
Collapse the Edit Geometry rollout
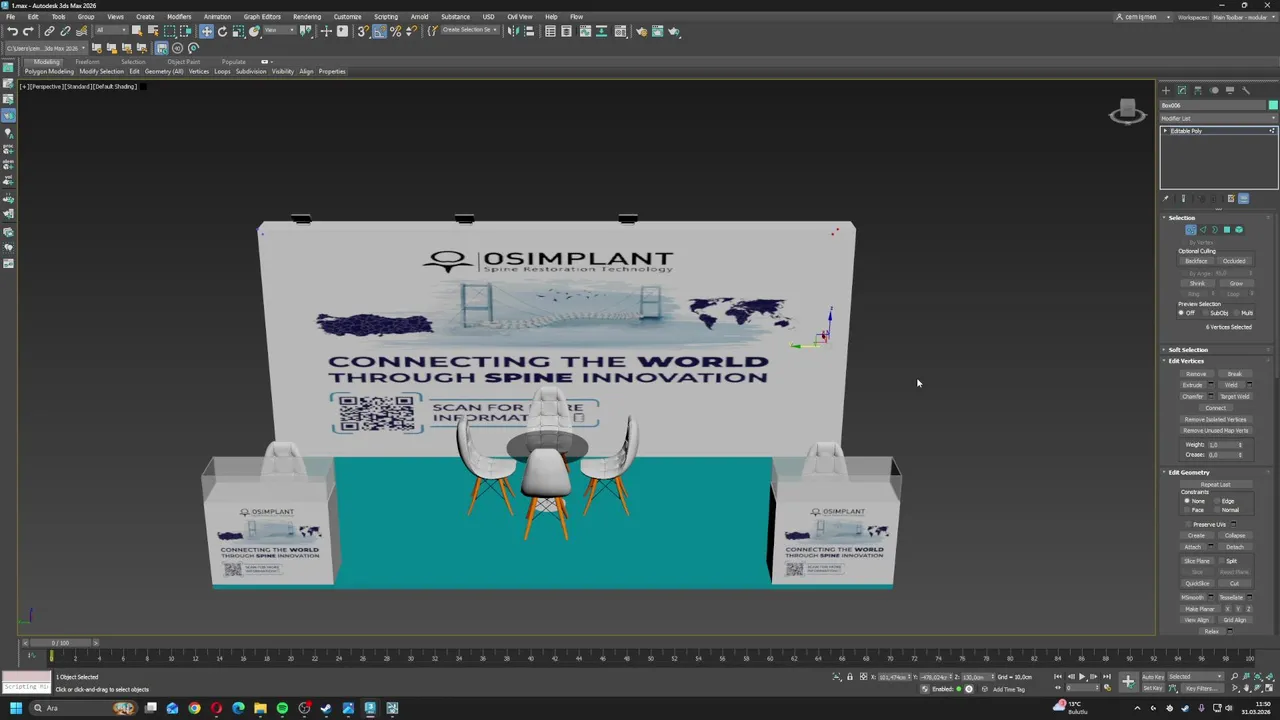coord(1189,472)
